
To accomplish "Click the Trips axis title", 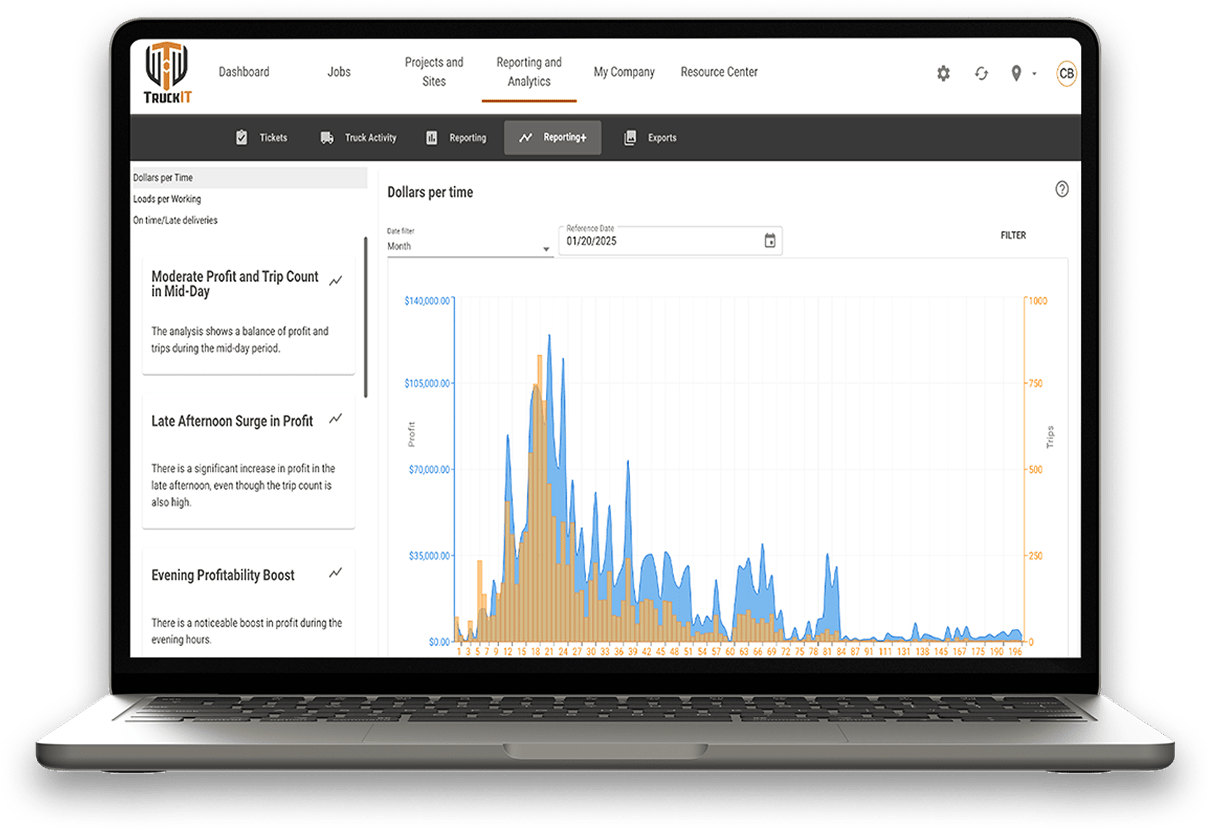I will click(1050, 437).
